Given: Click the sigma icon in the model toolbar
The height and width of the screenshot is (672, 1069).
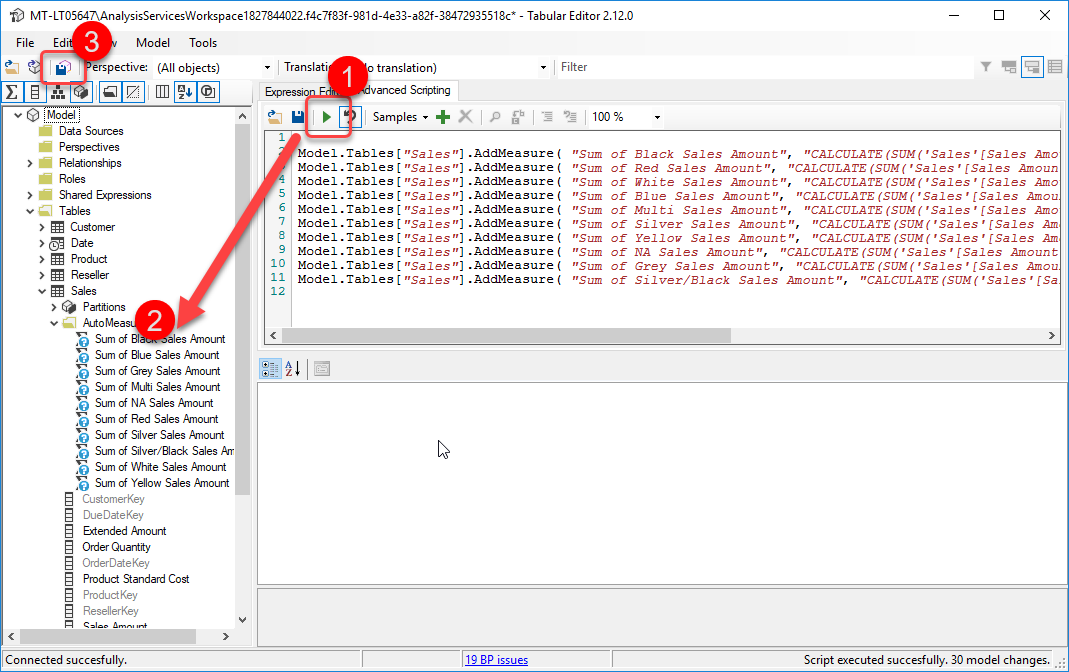Looking at the screenshot, I should (x=11, y=92).
